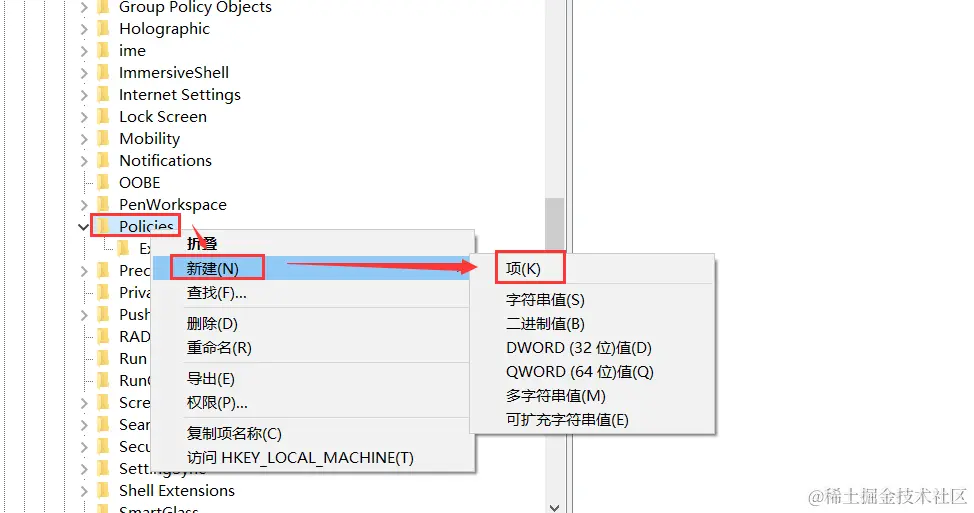Select the Shell Extensions tree item
The width and height of the screenshot is (974, 513).
coord(177,490)
